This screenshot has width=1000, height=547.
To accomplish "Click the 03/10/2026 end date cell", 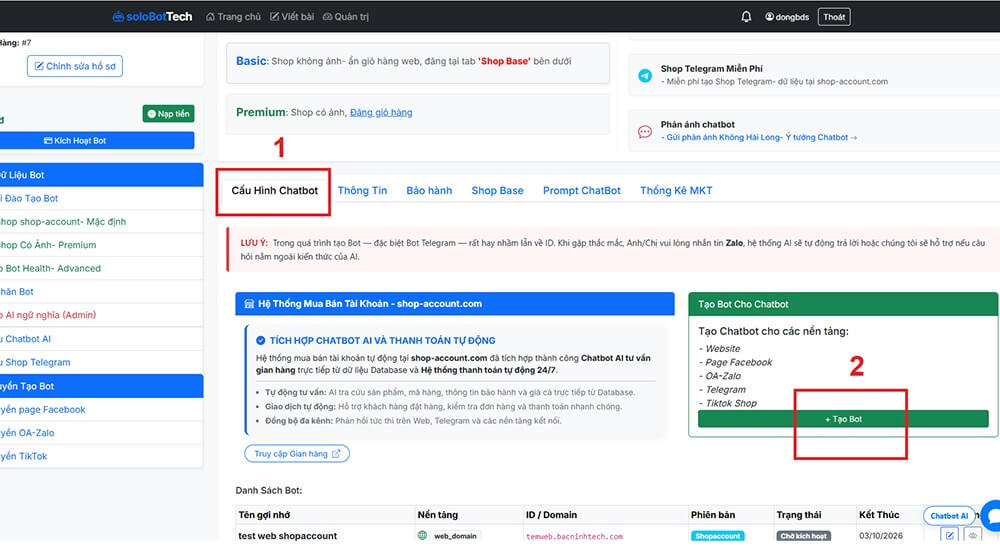I will pos(881,536).
